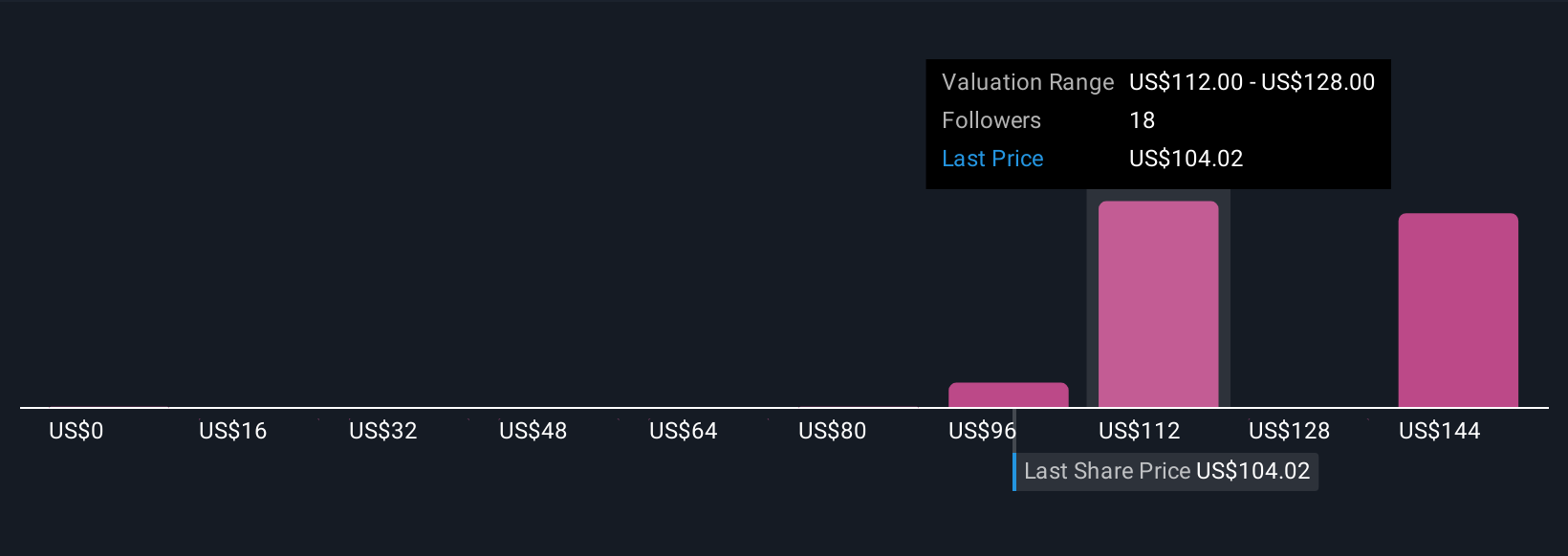
Task: Click the Last Share Price US$104.02 label
Action: click(x=1166, y=472)
